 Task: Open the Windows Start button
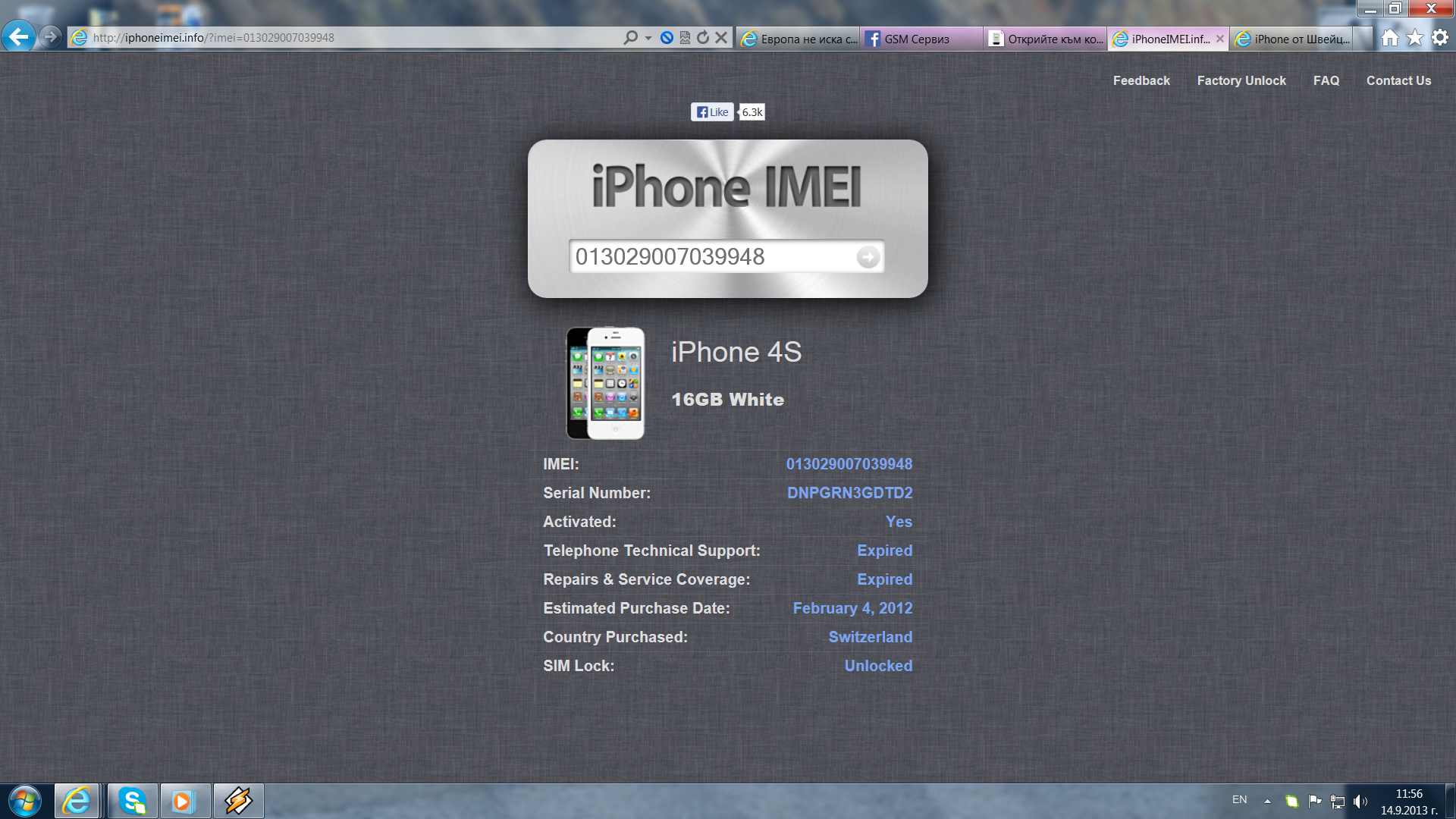click(x=25, y=801)
